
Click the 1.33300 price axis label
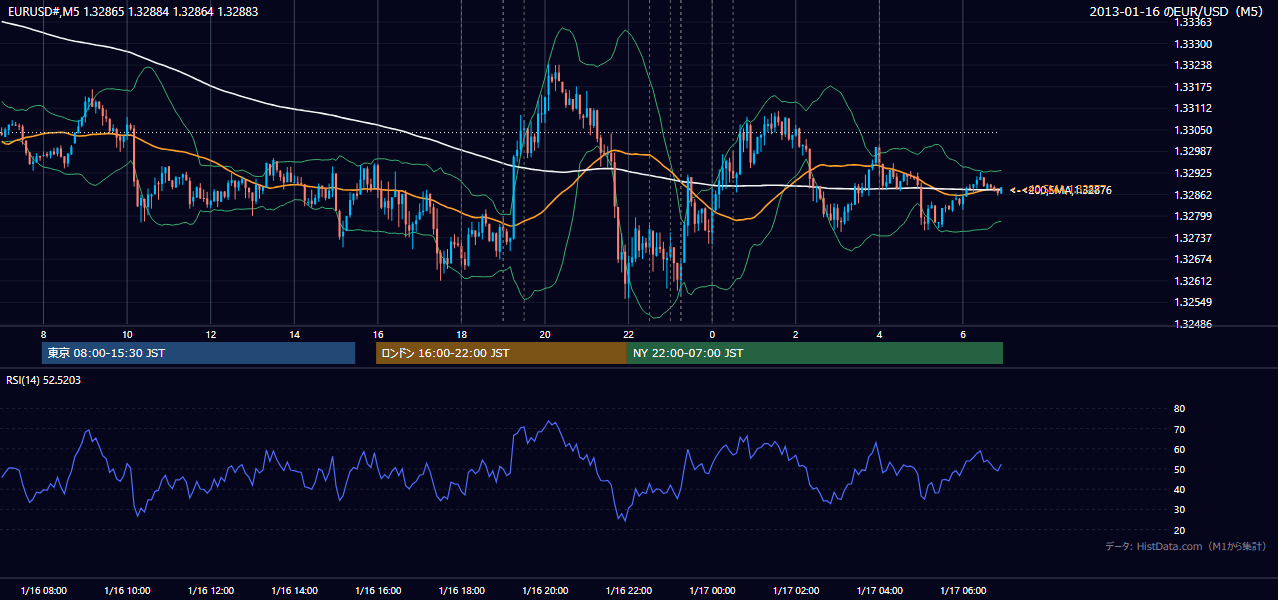point(1192,44)
